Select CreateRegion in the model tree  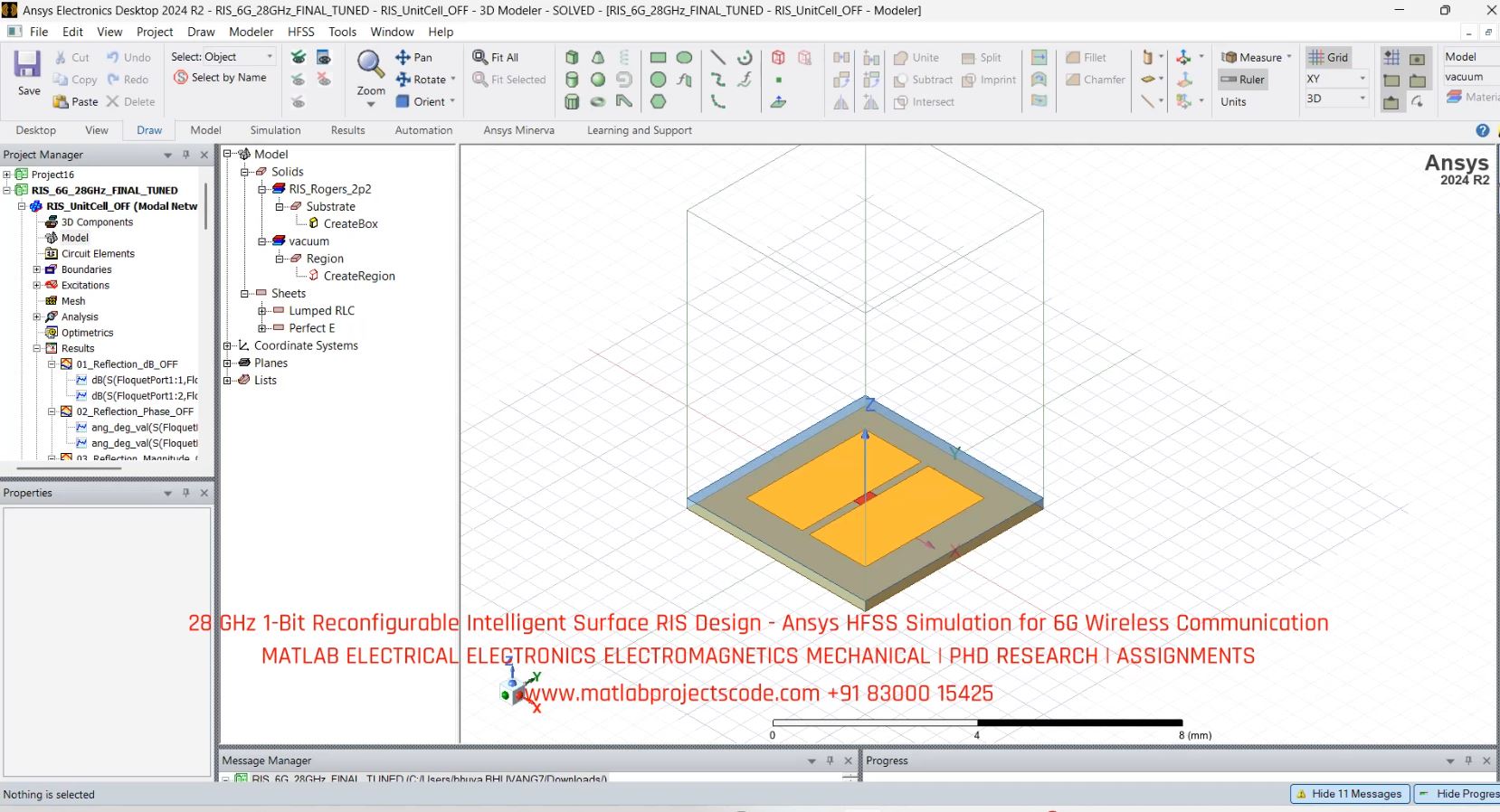pos(359,276)
